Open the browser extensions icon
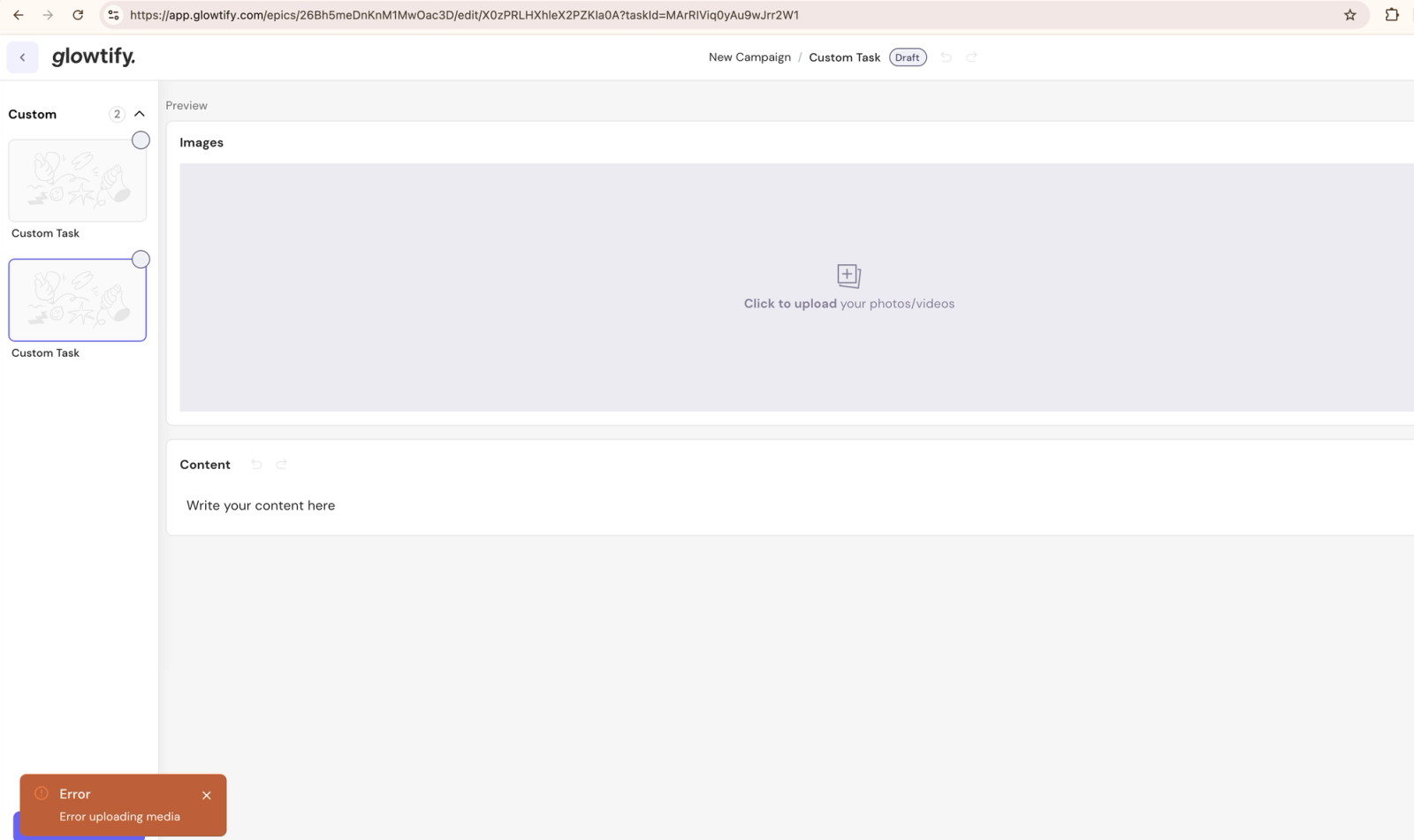Image resolution: width=1414 pixels, height=840 pixels. pos(1392,15)
